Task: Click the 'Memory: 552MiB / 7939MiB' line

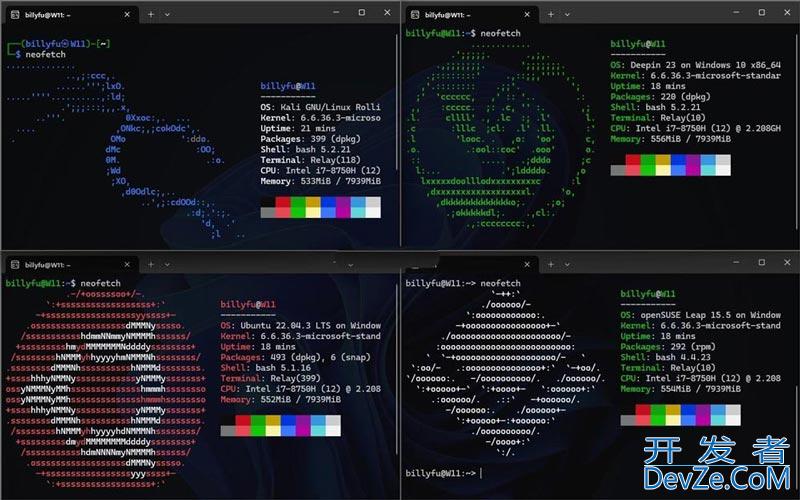Action: [281, 399]
